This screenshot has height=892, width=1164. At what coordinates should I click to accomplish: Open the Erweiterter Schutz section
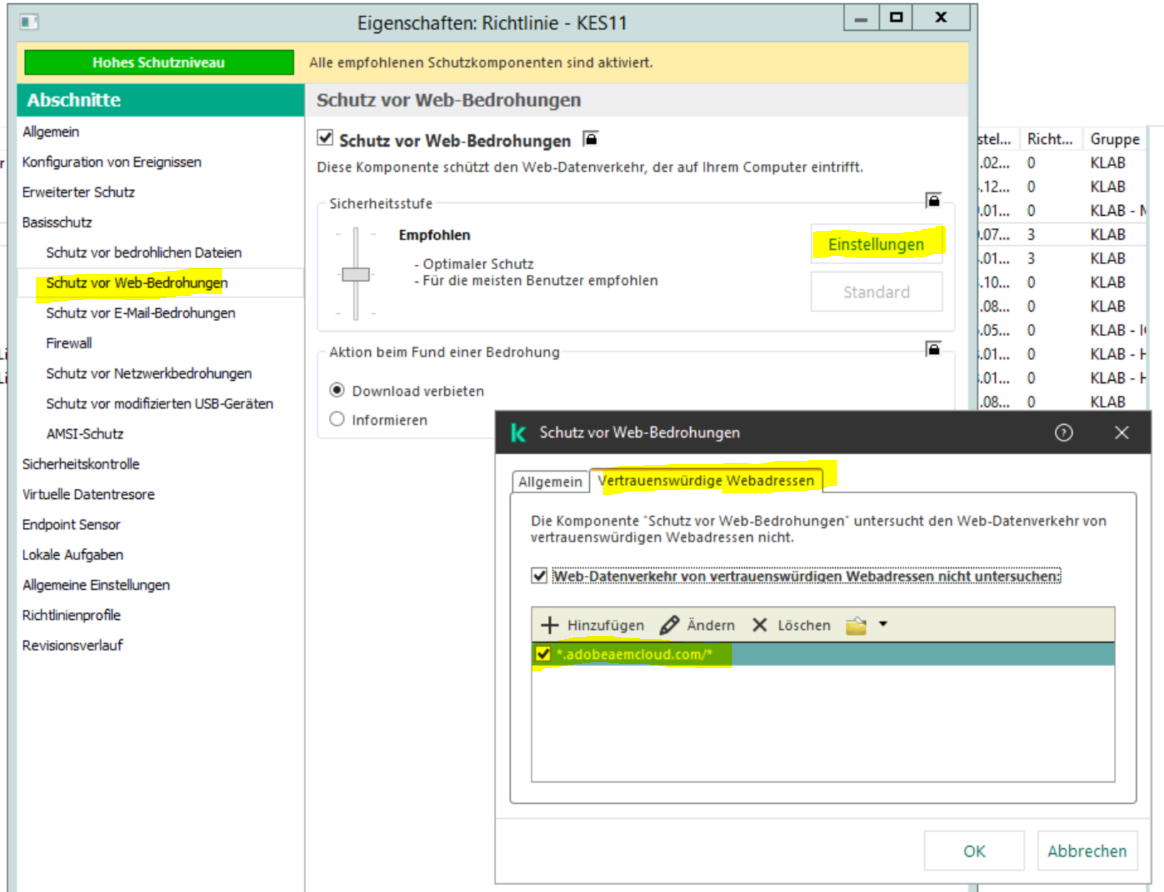coord(79,192)
